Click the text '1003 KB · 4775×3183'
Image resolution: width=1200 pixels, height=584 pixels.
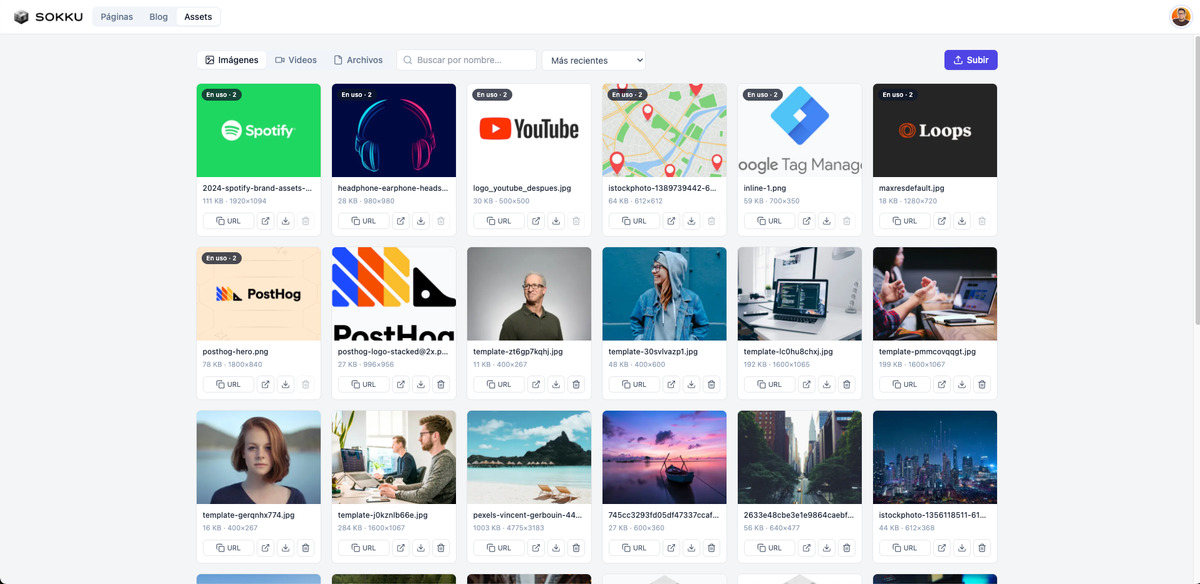pyautogui.click(x=509, y=527)
